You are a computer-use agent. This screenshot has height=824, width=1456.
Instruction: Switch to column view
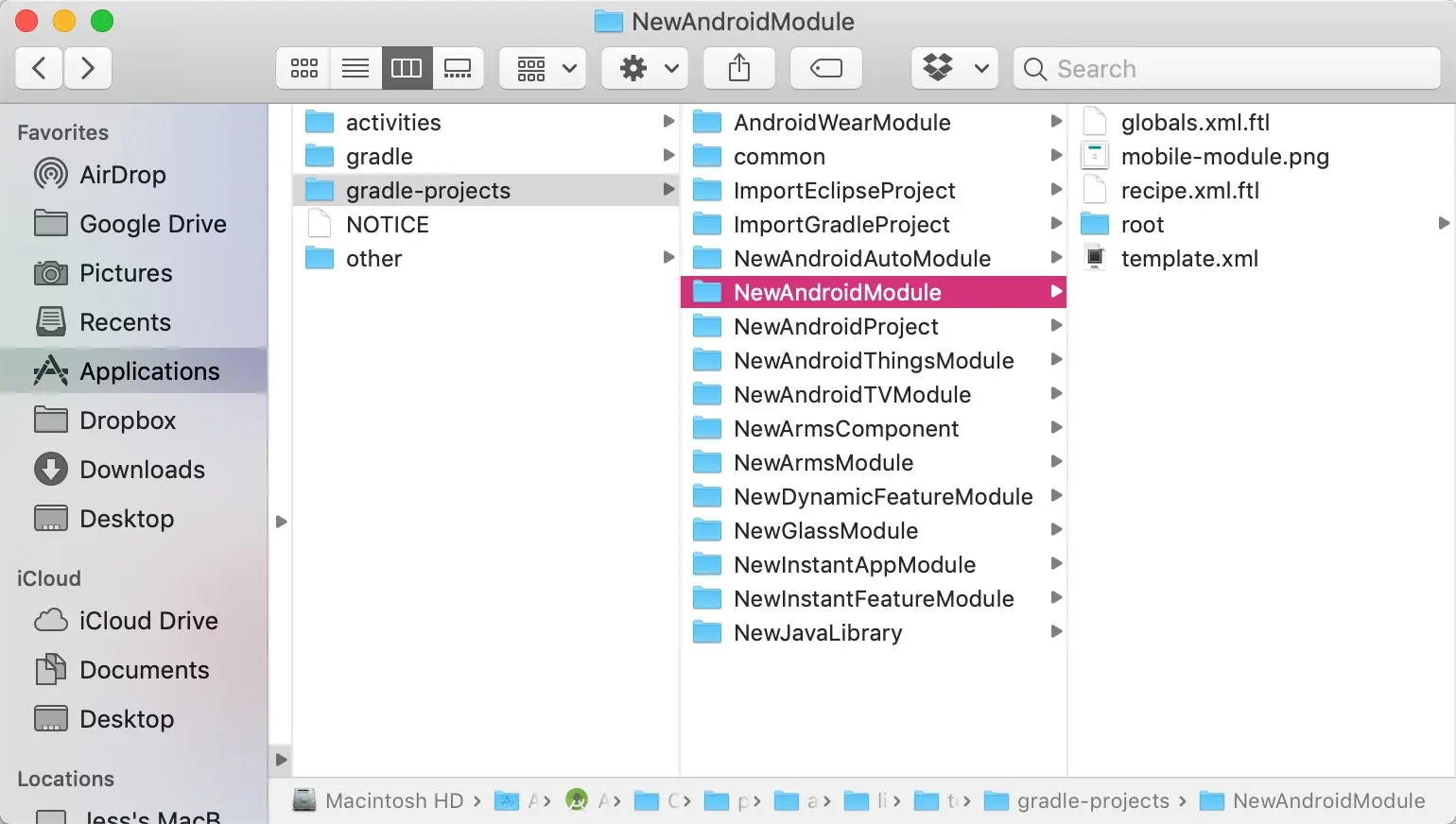[x=407, y=68]
